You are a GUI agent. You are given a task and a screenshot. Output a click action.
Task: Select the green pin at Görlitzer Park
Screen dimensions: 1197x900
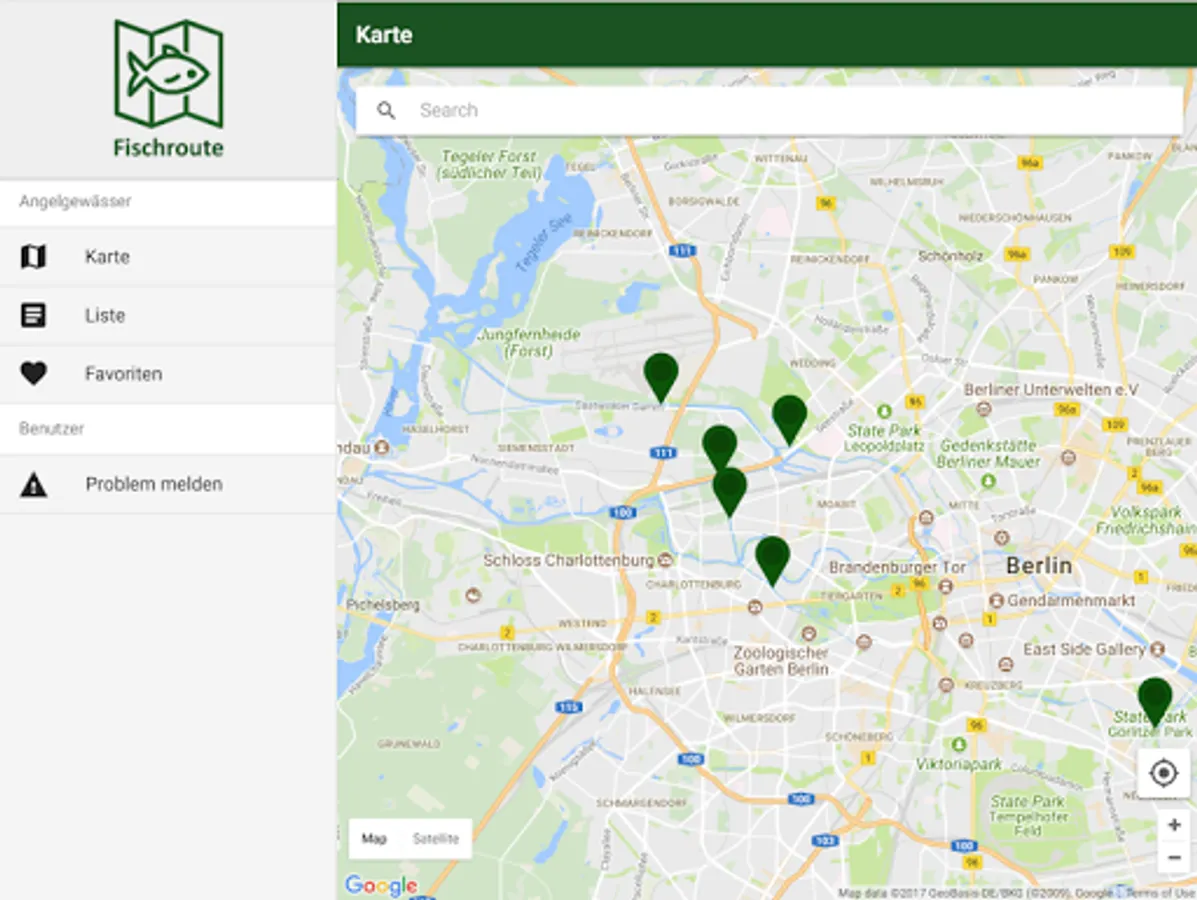pos(1155,702)
